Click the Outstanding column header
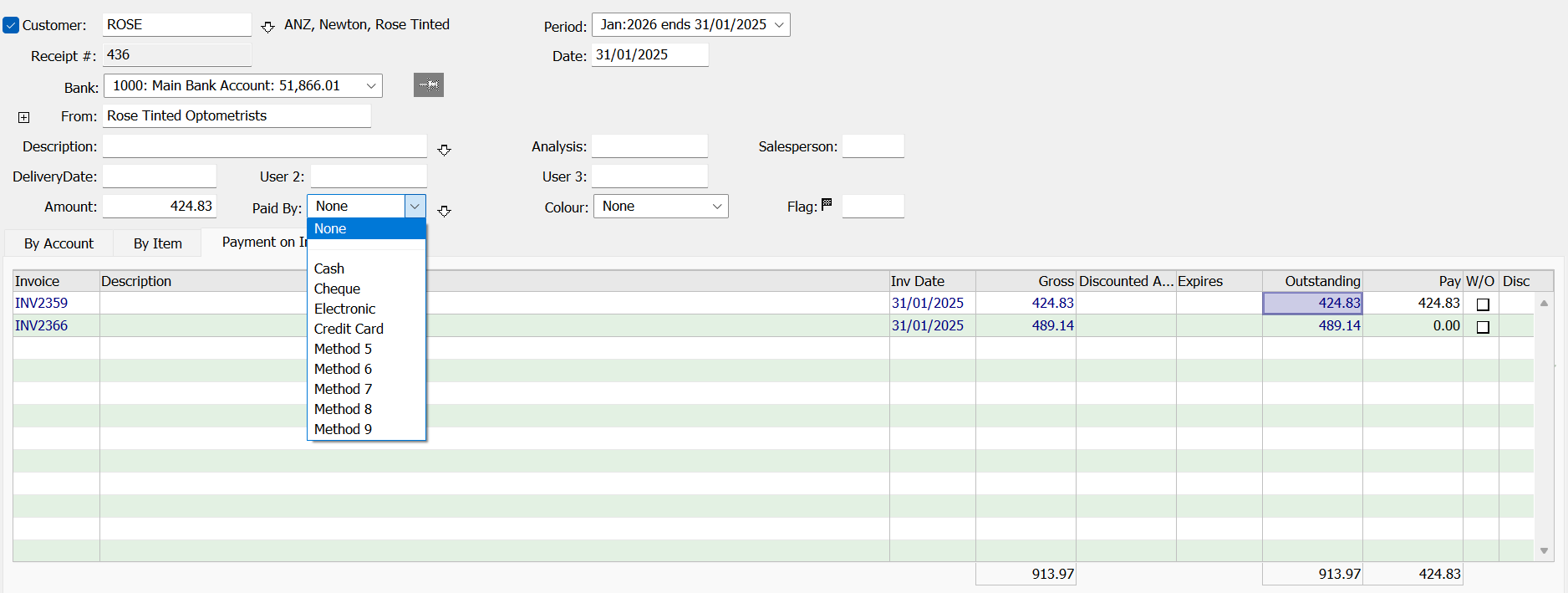The height and width of the screenshot is (593, 1568). [1312, 281]
